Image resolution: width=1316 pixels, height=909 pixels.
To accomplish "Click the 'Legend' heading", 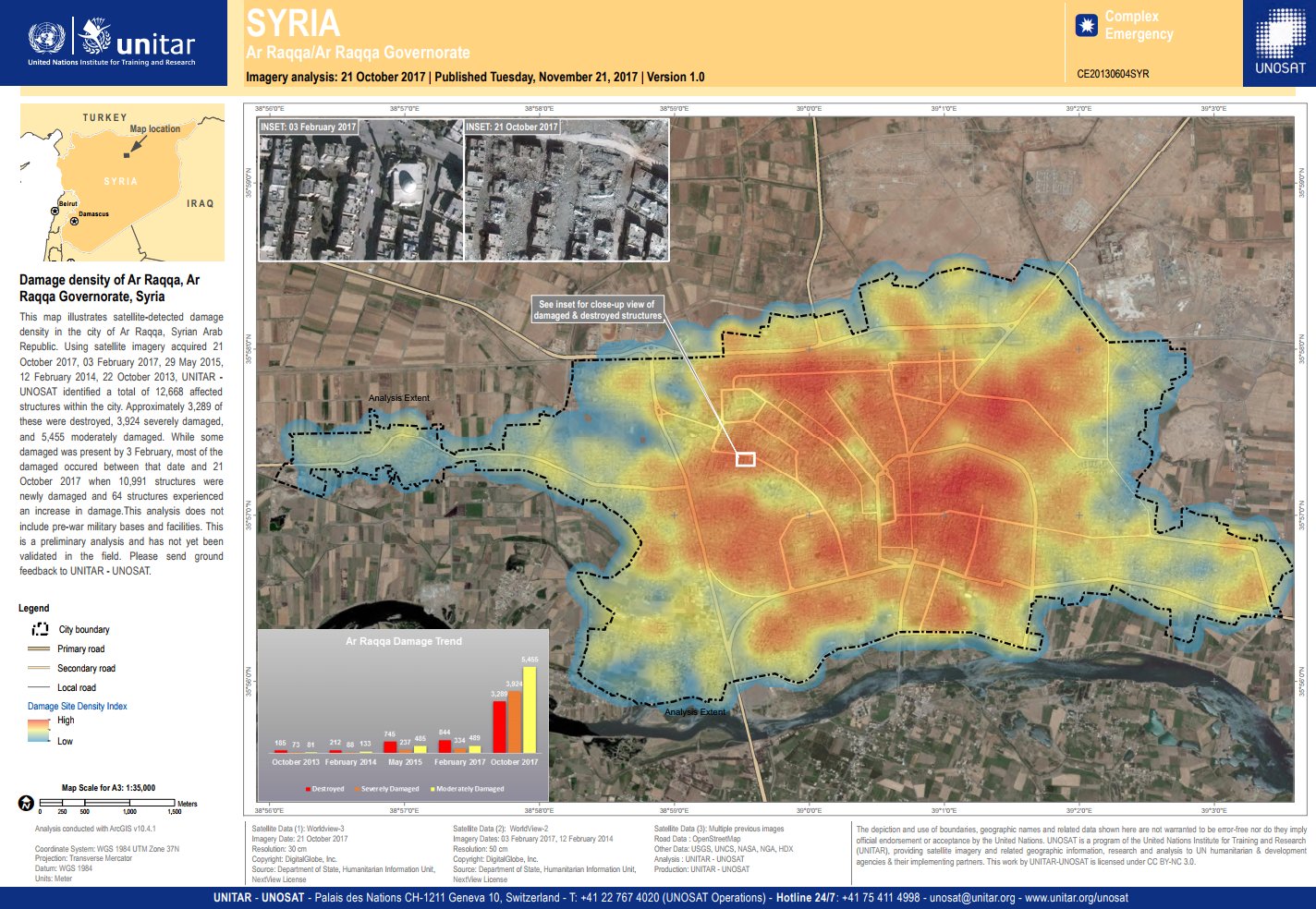I will 34,608.
